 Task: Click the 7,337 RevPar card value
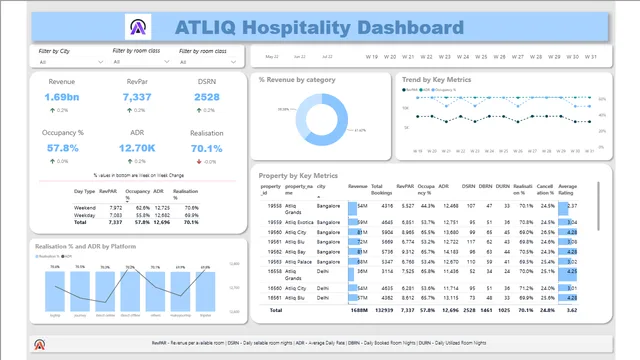(137, 97)
